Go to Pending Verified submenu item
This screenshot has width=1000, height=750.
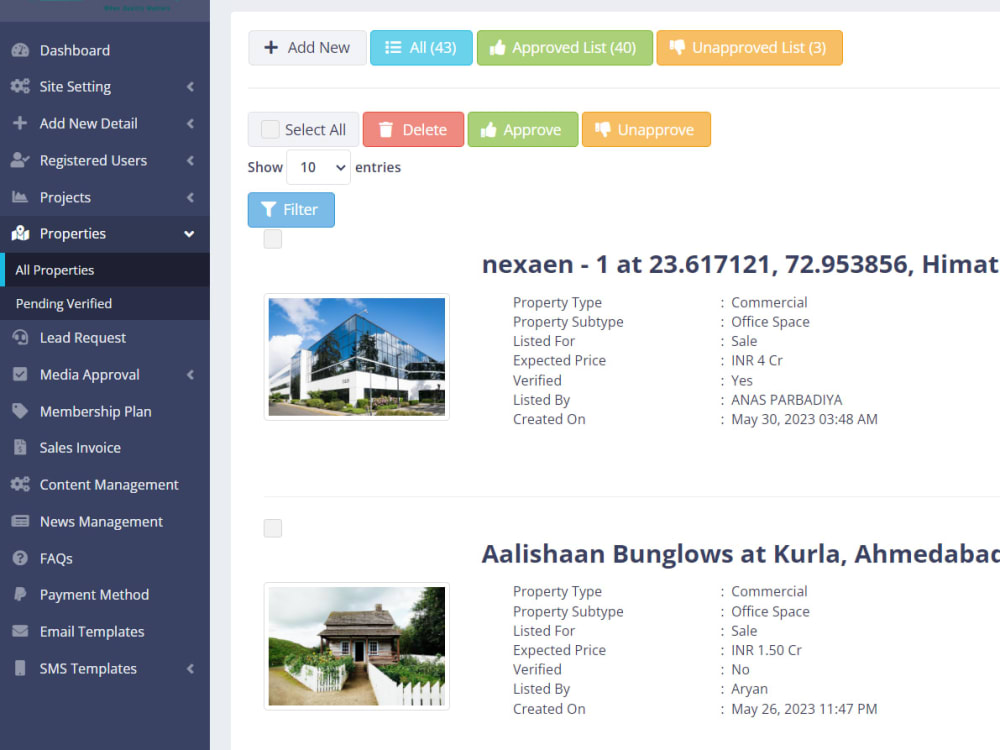click(105, 304)
